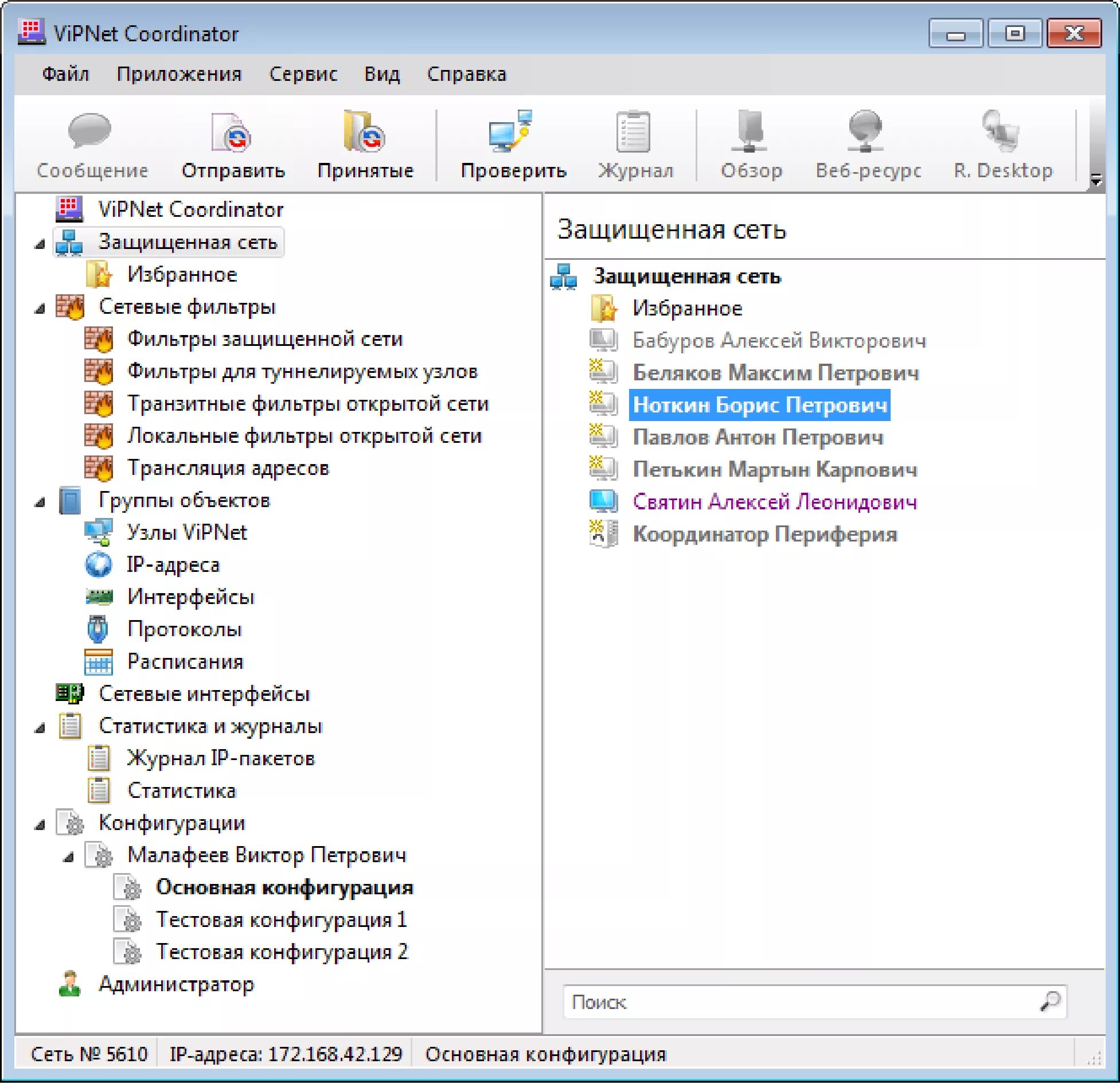Click the search magnifier icon

(1049, 1002)
